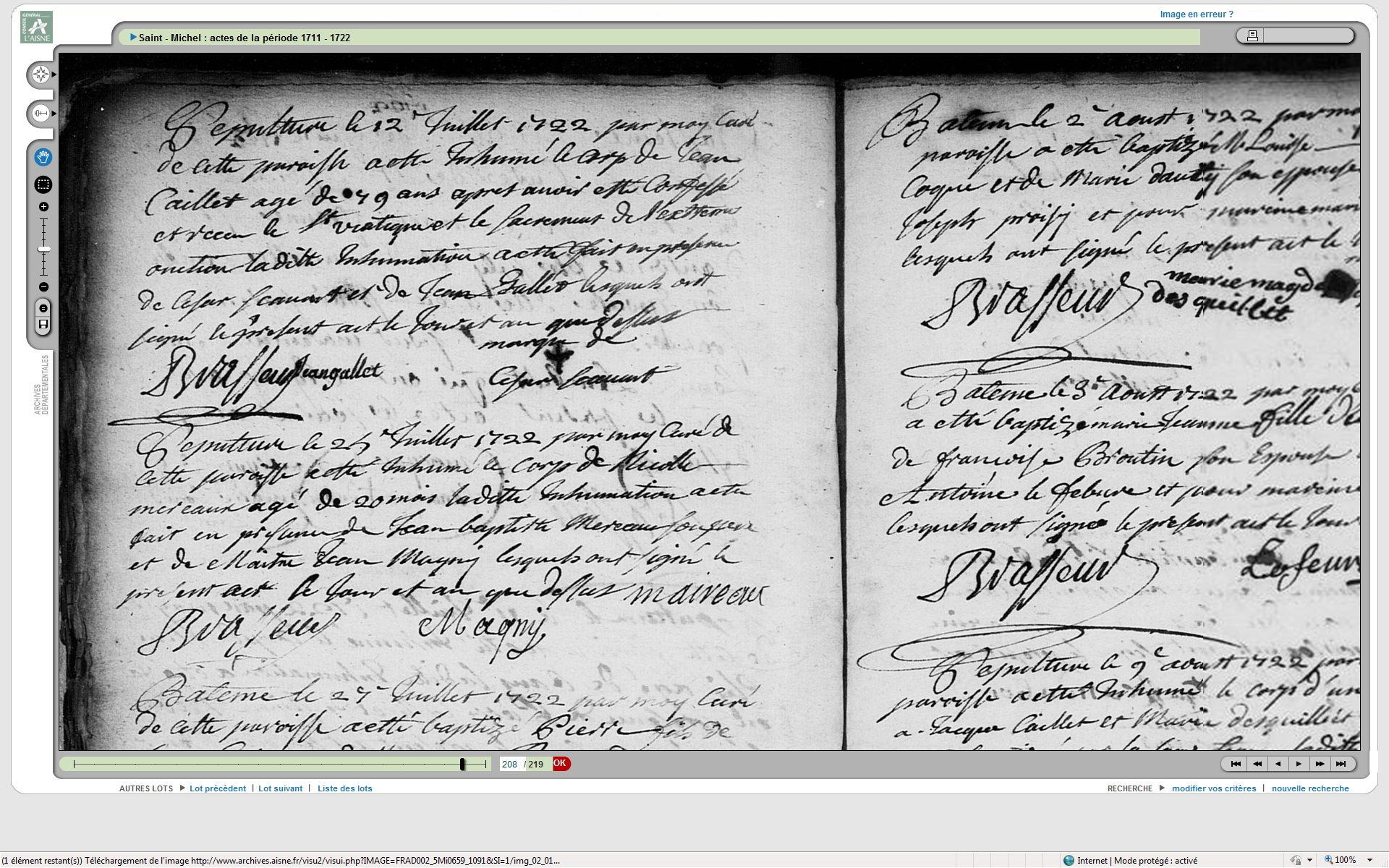Screen dimensions: 1389x868
Task: Click the Image en erreur link
Action: 1196,14
